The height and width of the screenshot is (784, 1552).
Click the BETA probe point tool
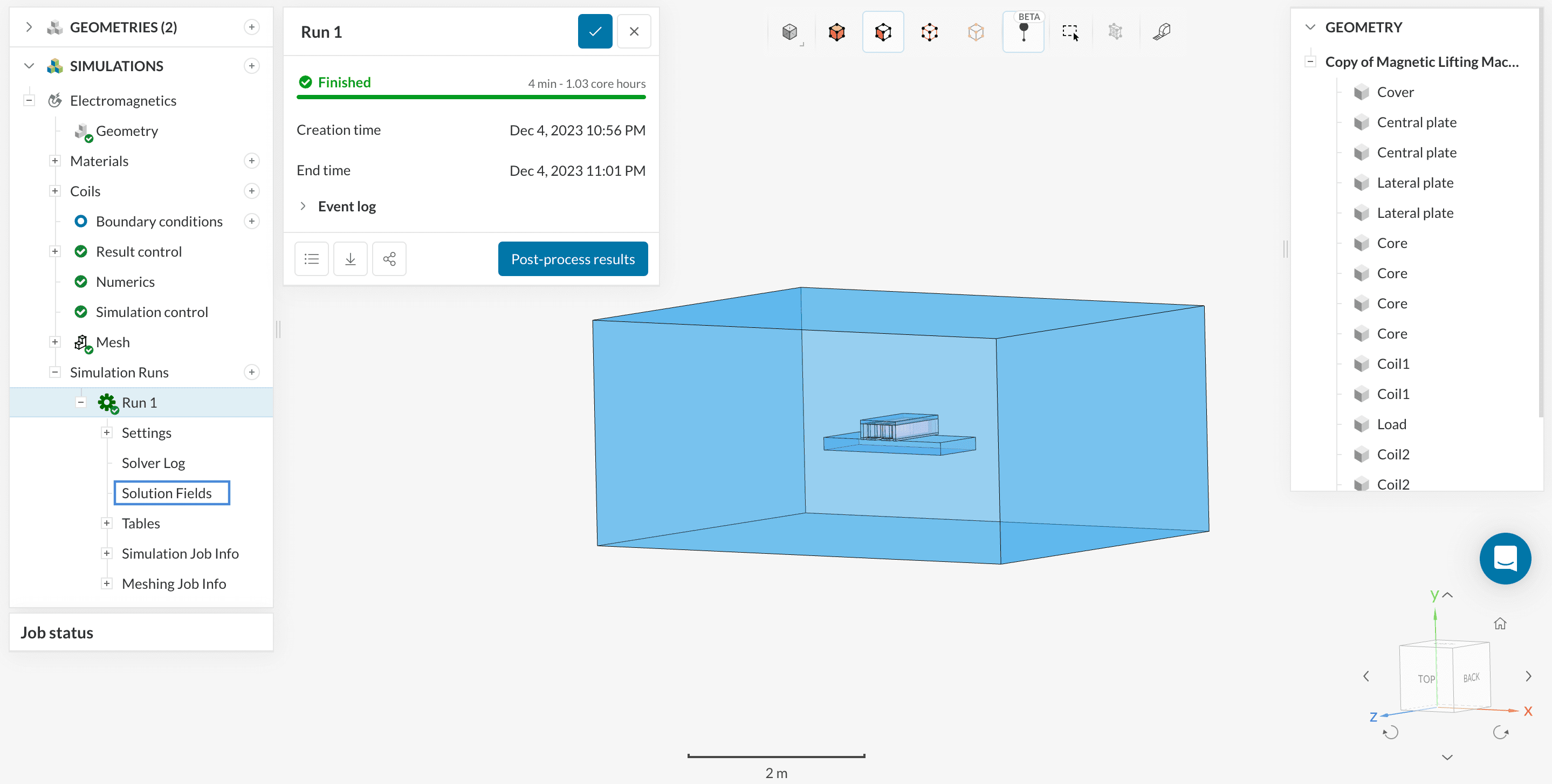point(1023,32)
